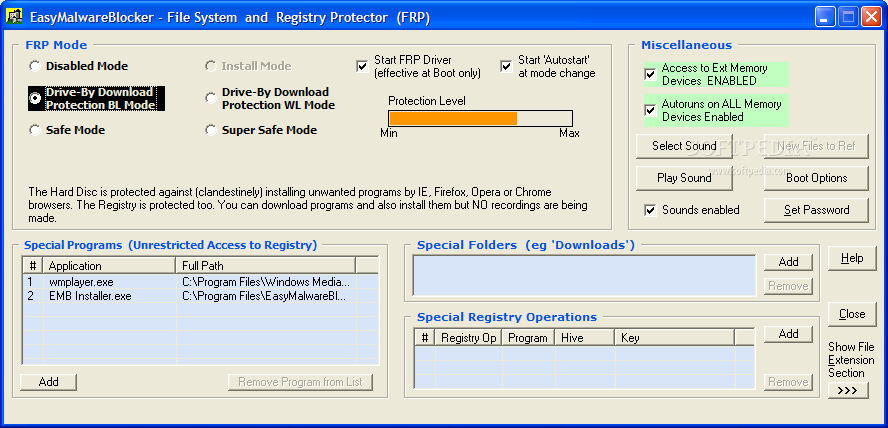Click the Special Folders list box
The height and width of the screenshot is (428, 888).
[584, 276]
